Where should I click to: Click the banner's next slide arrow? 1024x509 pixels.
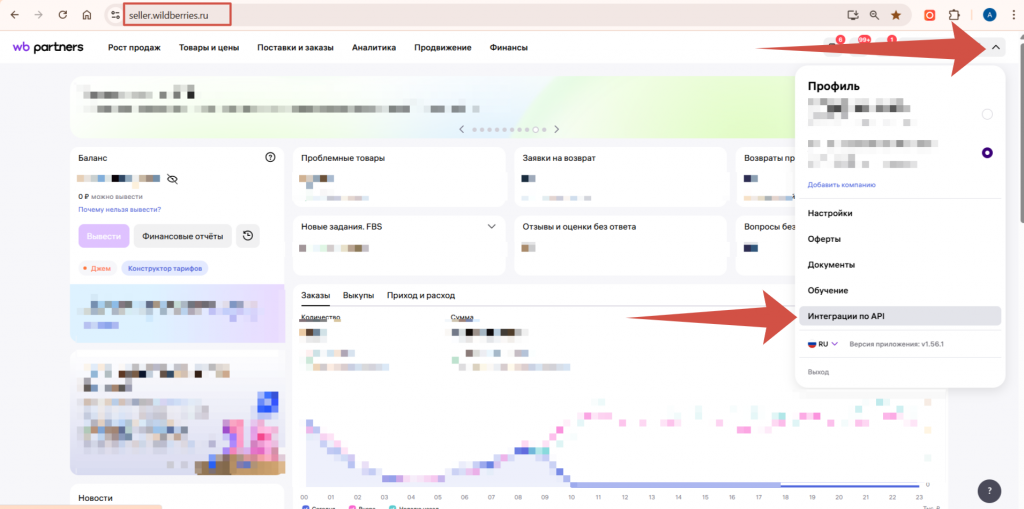[557, 129]
